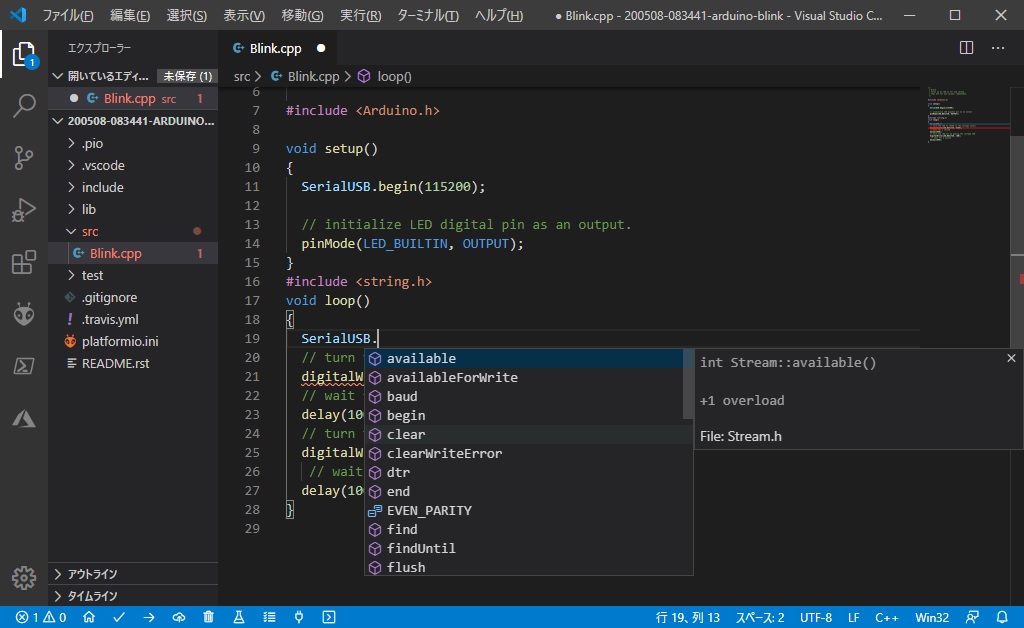Click PlatformIO Upload arrow in status bar

point(149,618)
